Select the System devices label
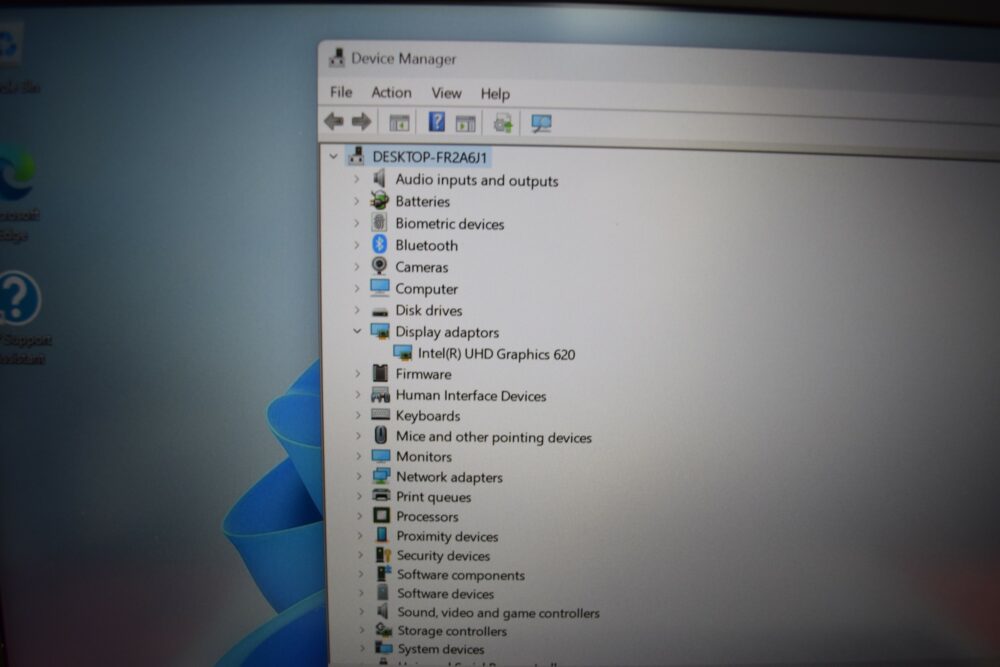Screen dimensions: 1000x667 coord(441,649)
